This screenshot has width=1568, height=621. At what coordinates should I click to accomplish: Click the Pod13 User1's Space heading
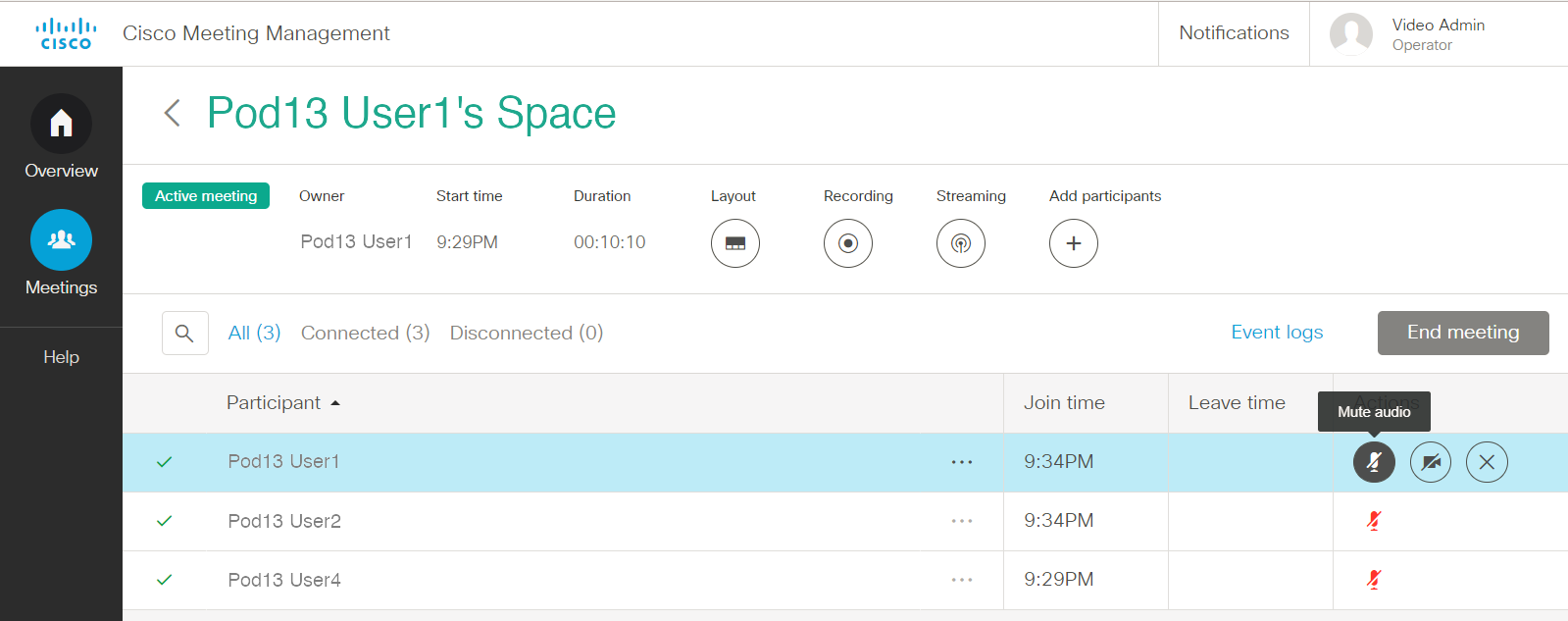[x=412, y=113]
